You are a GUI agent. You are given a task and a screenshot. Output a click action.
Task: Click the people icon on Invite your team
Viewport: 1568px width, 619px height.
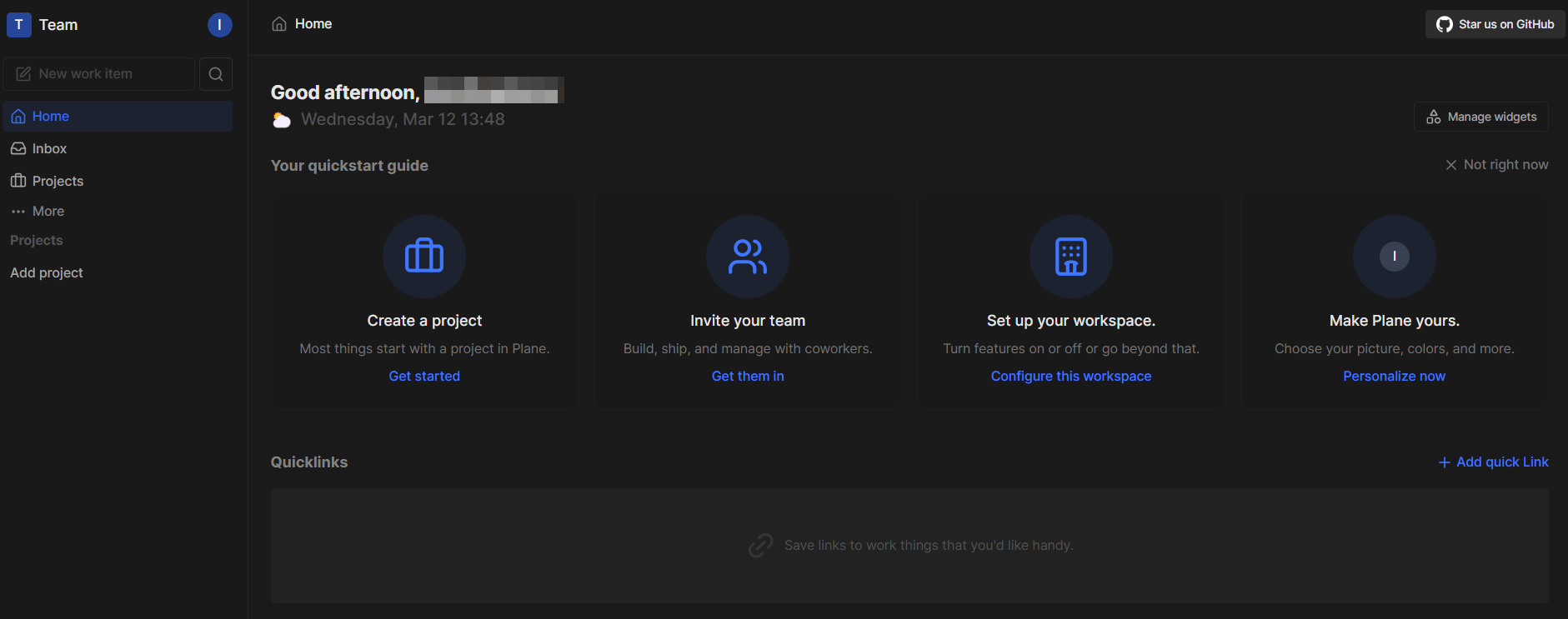tap(747, 256)
